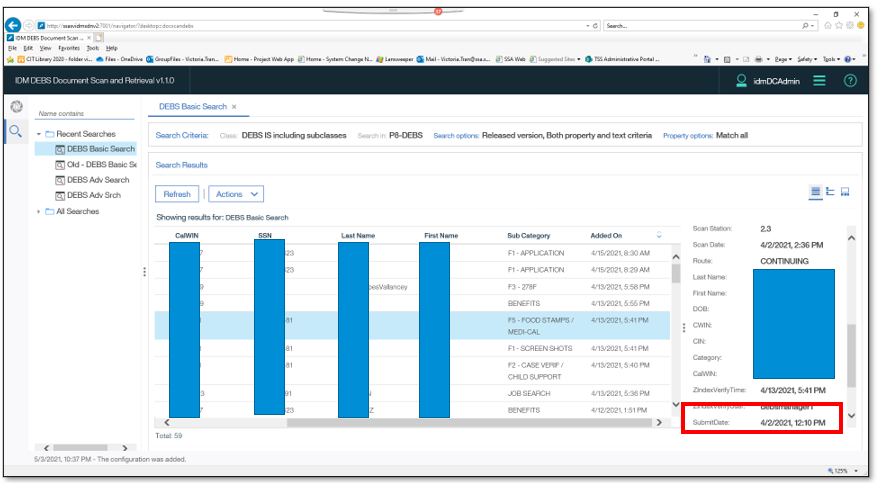The width and height of the screenshot is (878, 483).
Task: Click the magnifier in the browser search box
Action: pyautogui.click(x=805, y=26)
